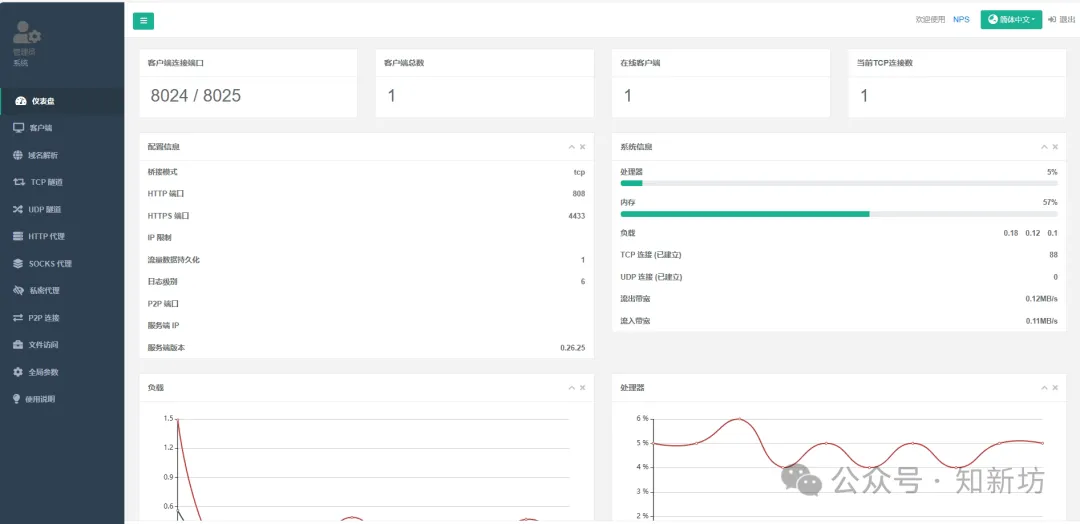Click the NPS link in the header

961,19
